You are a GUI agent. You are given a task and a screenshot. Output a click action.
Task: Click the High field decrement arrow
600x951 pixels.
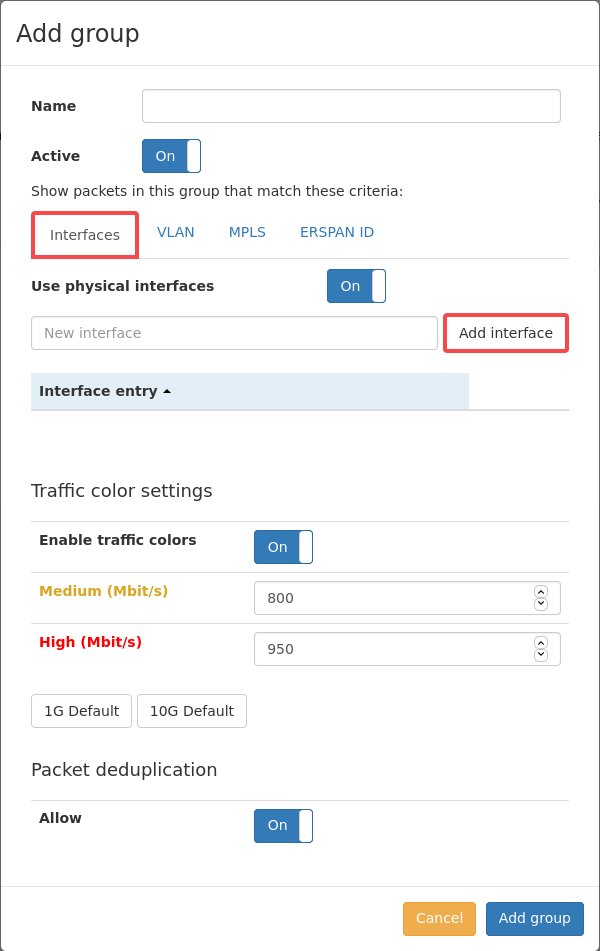coord(541,655)
